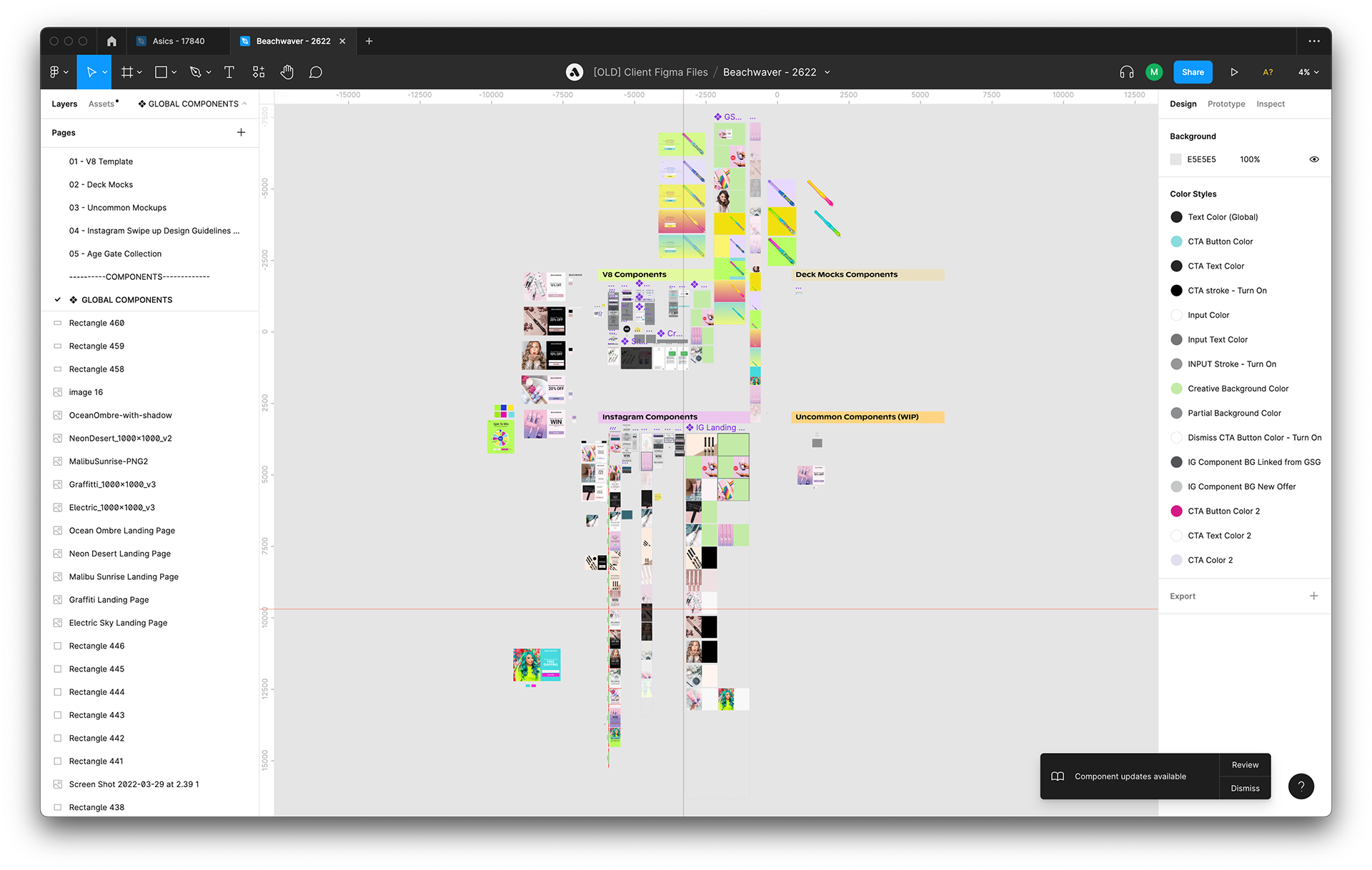Switch to the Prototype tab

pos(1226,104)
